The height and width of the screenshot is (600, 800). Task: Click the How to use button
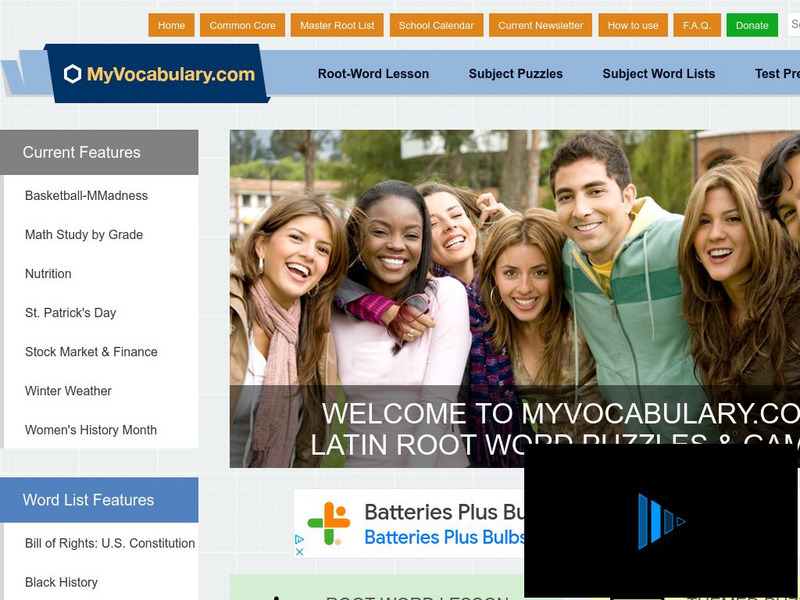point(633,26)
